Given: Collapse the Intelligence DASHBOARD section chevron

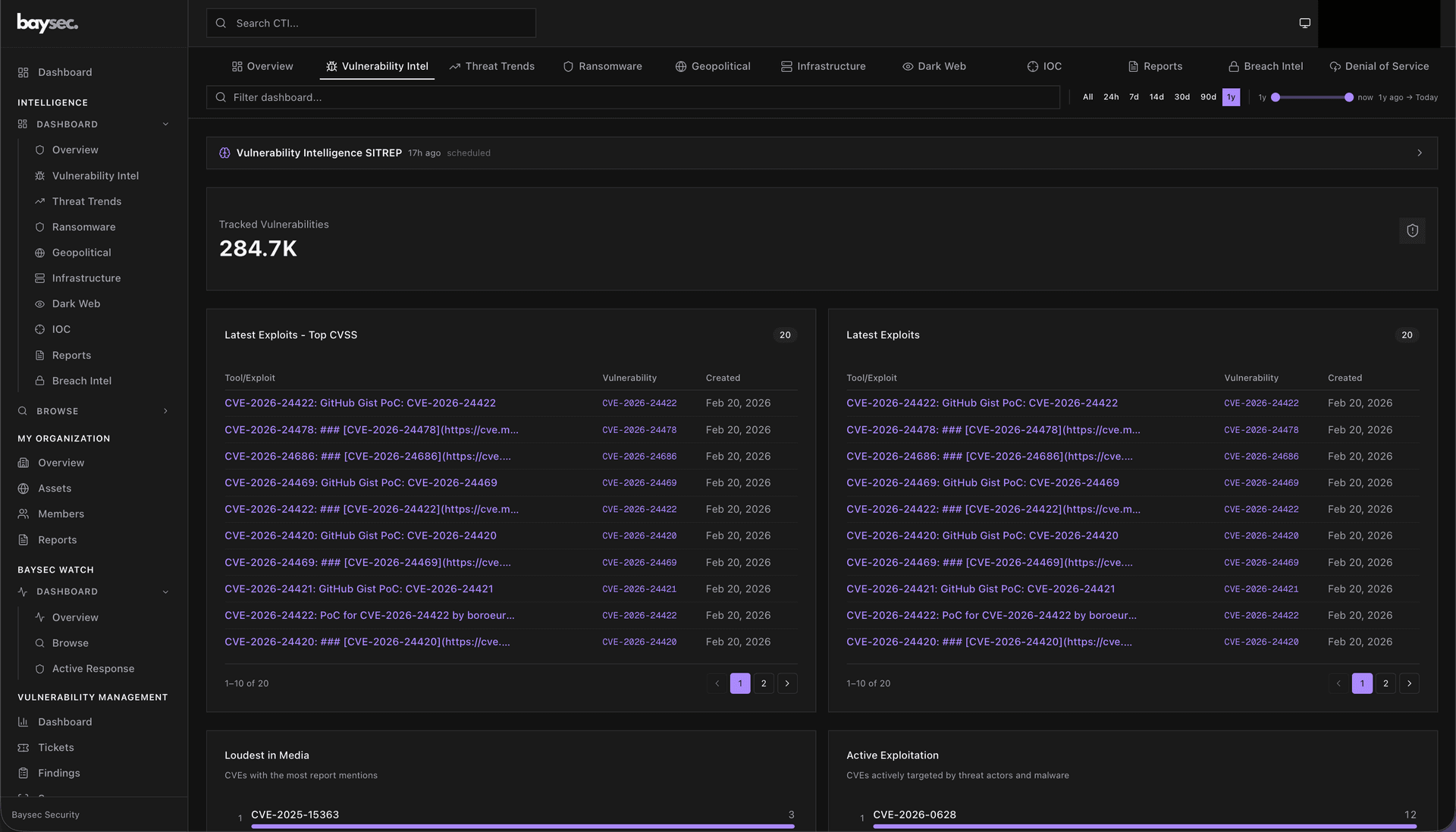Looking at the screenshot, I should pyautogui.click(x=165, y=124).
